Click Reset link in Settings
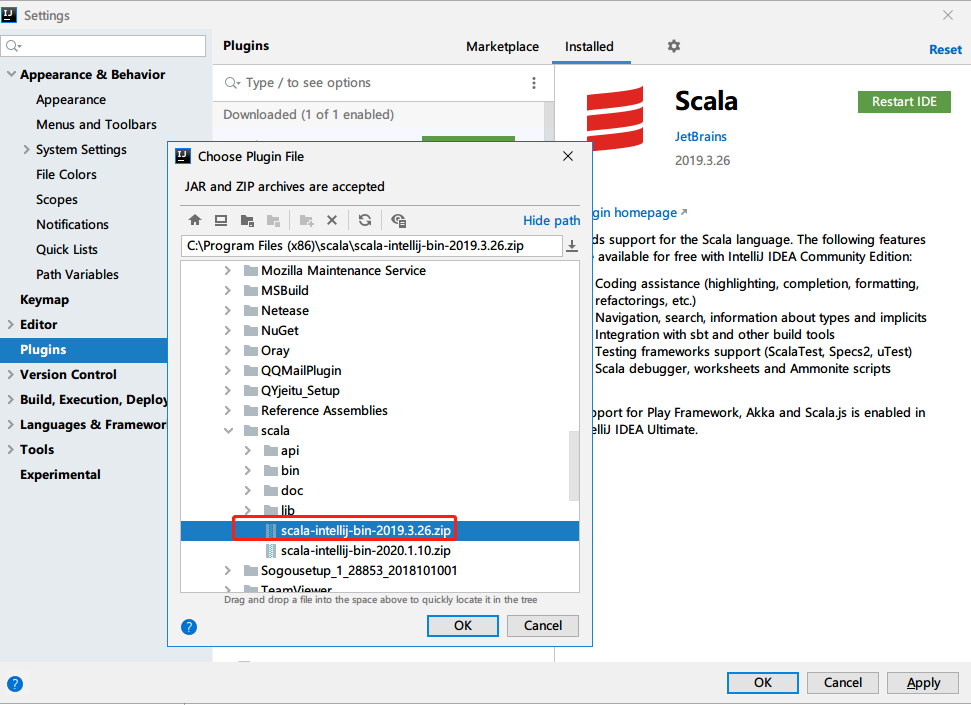Image resolution: width=971 pixels, height=705 pixels. (x=945, y=50)
